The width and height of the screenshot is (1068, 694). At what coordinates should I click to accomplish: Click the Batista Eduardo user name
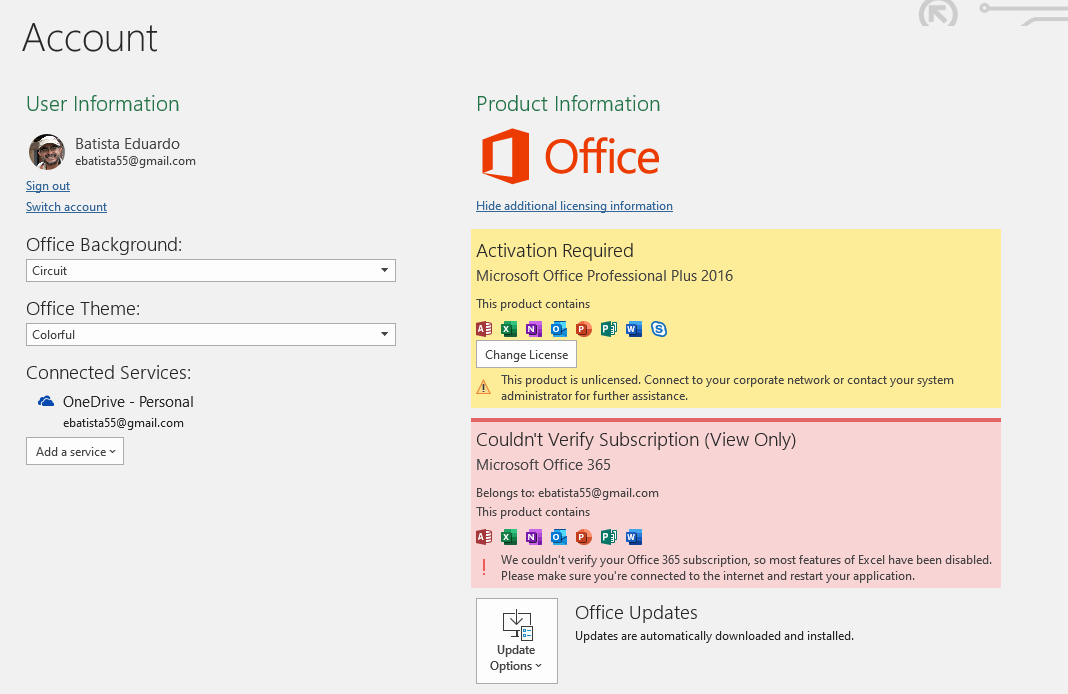coord(127,144)
